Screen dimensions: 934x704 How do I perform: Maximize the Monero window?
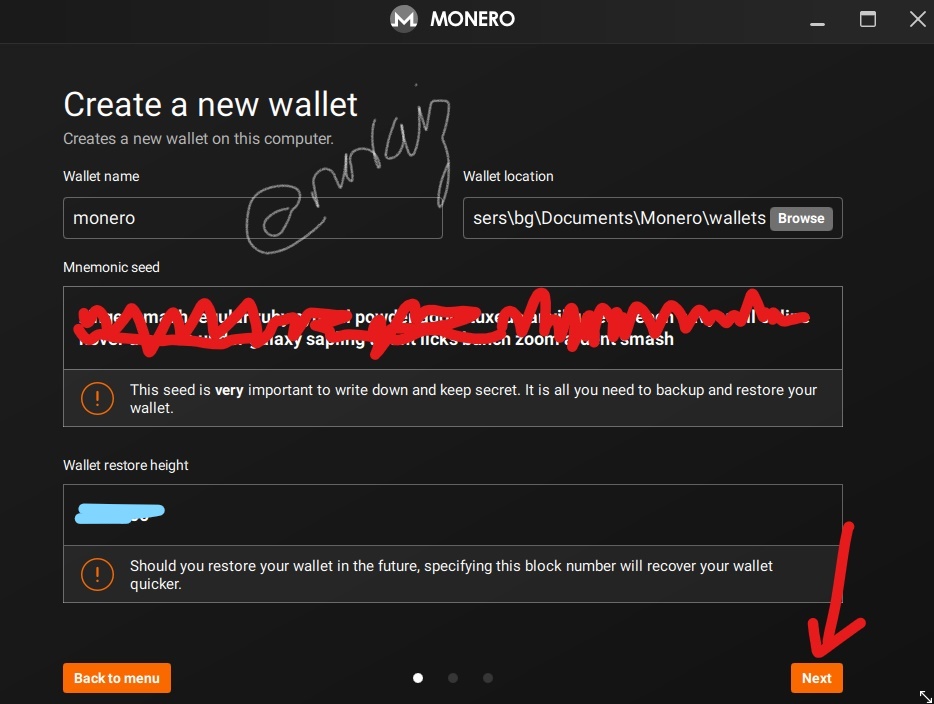(867, 20)
